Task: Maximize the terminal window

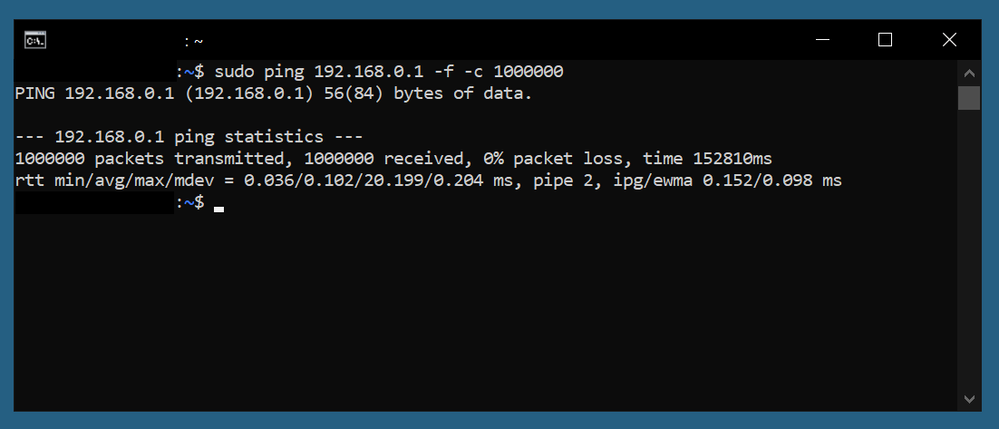Action: 885,40
